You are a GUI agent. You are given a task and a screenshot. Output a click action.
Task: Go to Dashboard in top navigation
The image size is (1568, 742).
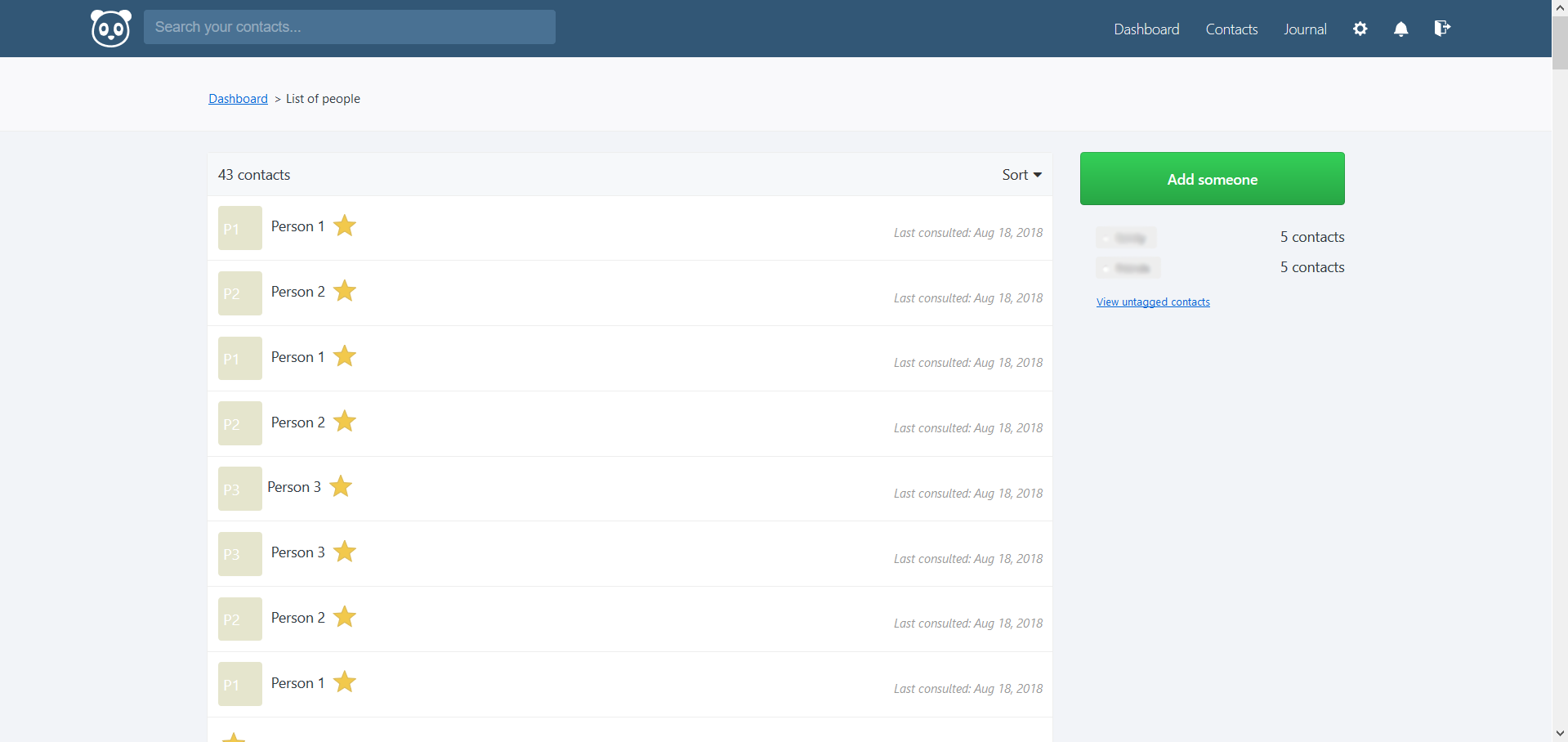[x=1146, y=29]
